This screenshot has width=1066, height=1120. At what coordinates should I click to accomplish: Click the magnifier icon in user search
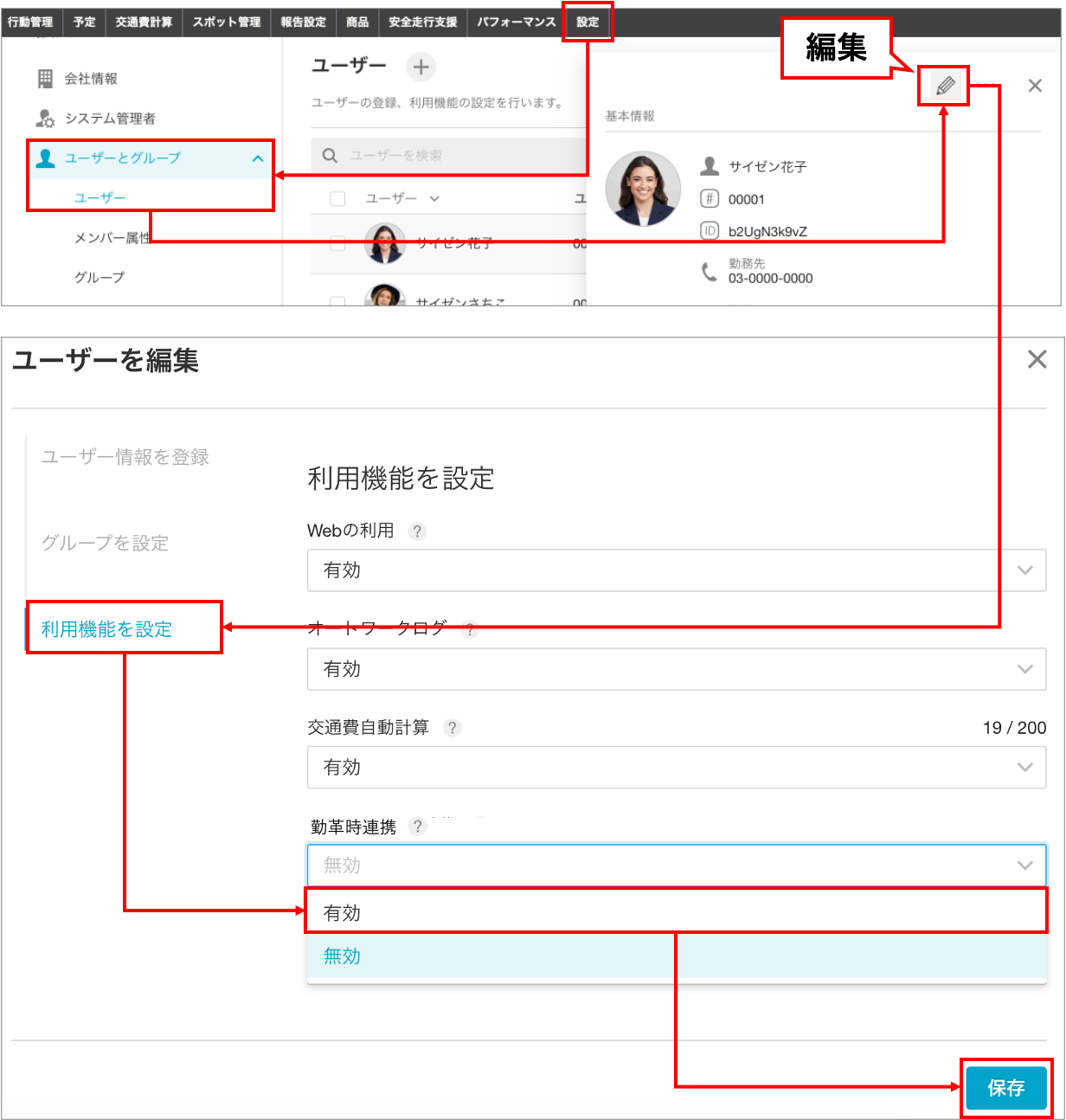coord(330,155)
